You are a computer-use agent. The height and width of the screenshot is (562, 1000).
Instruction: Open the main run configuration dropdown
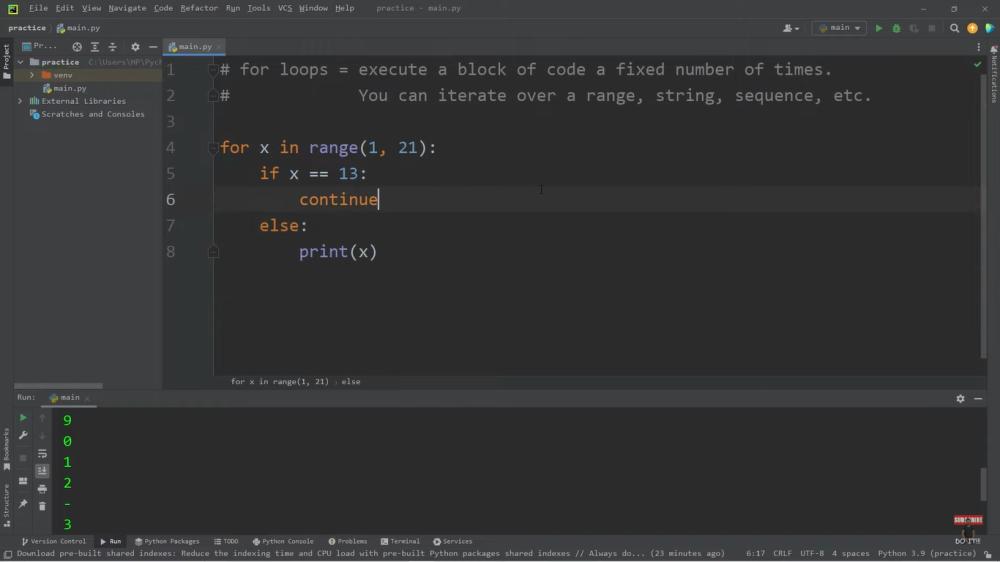tap(839, 28)
